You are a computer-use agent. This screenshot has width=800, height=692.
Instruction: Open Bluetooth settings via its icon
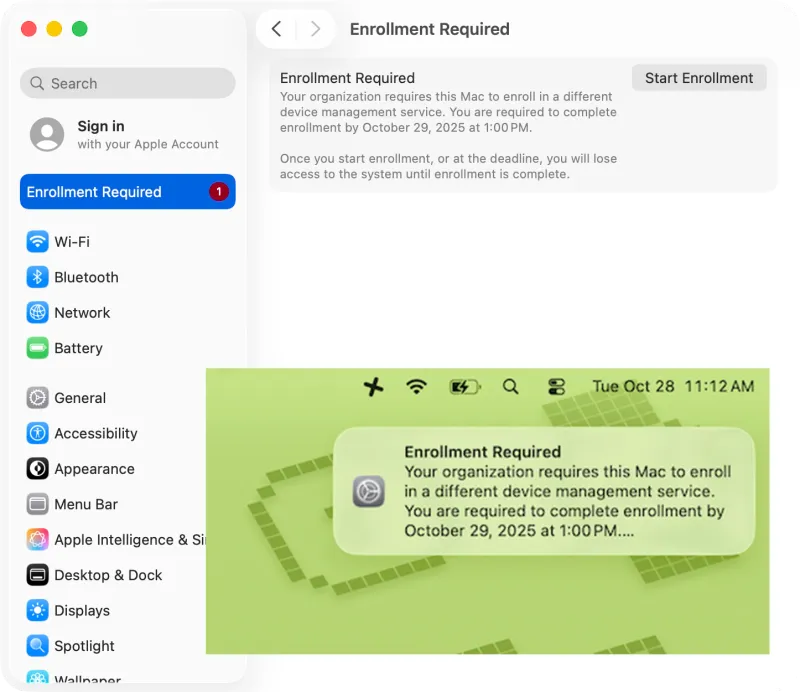pos(37,277)
